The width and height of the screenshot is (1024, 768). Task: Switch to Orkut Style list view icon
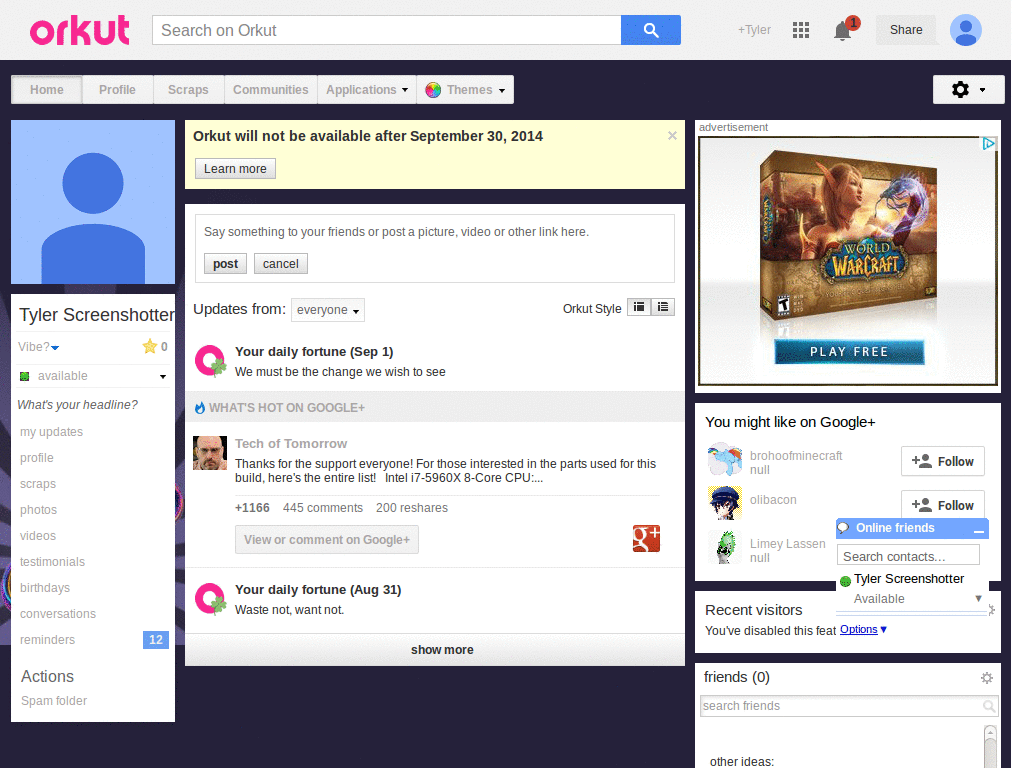point(663,307)
